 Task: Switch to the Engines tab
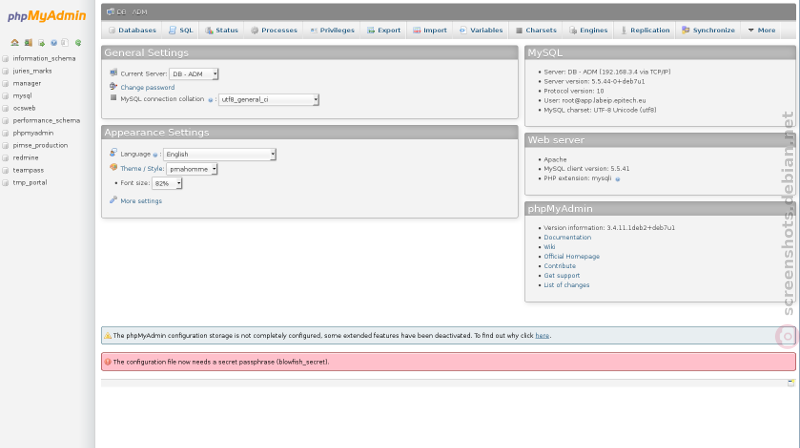[588, 30]
